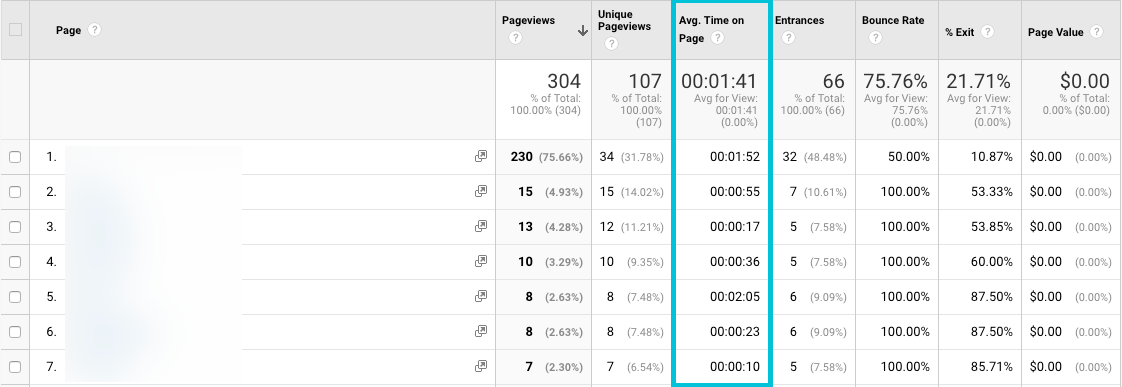Select the total unique pageviews 107
Viewport: 1122px width, 387px height.
click(x=645, y=81)
